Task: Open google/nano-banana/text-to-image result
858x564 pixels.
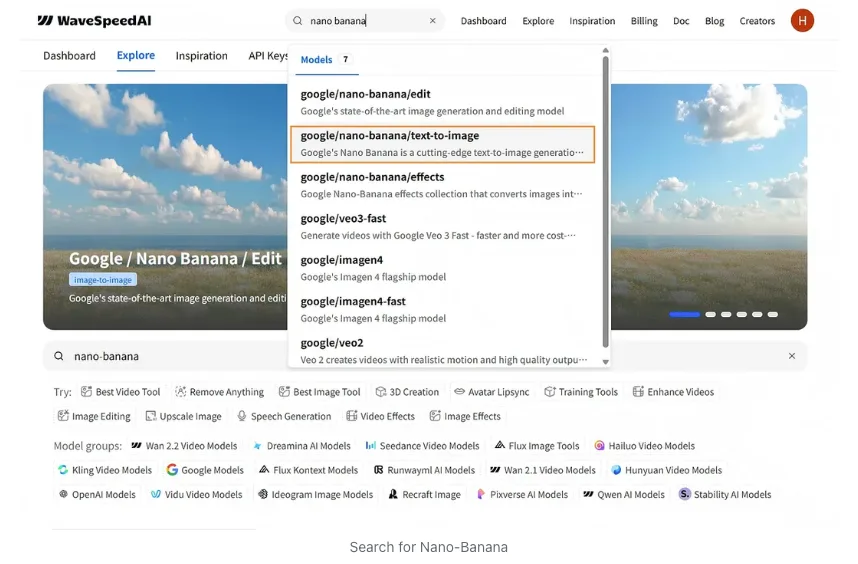Action: pyautogui.click(x=442, y=144)
